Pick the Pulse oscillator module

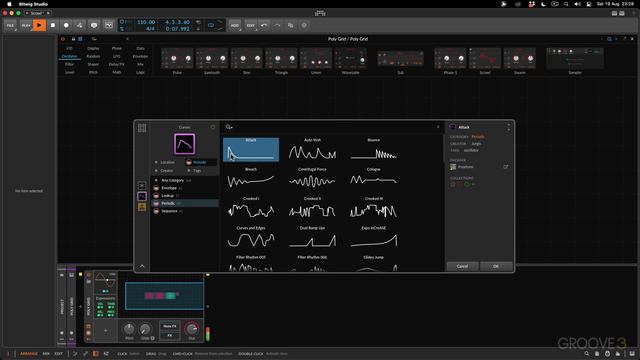(x=177, y=59)
